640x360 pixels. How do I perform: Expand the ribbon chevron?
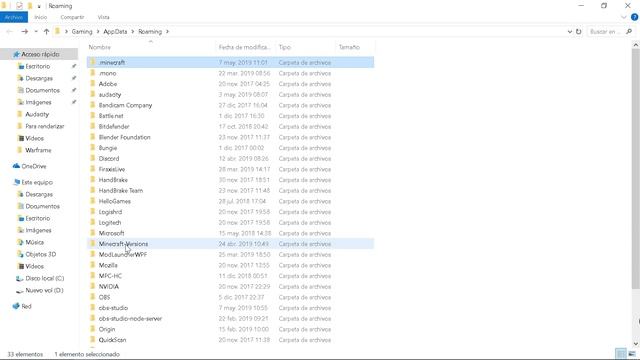624,17
